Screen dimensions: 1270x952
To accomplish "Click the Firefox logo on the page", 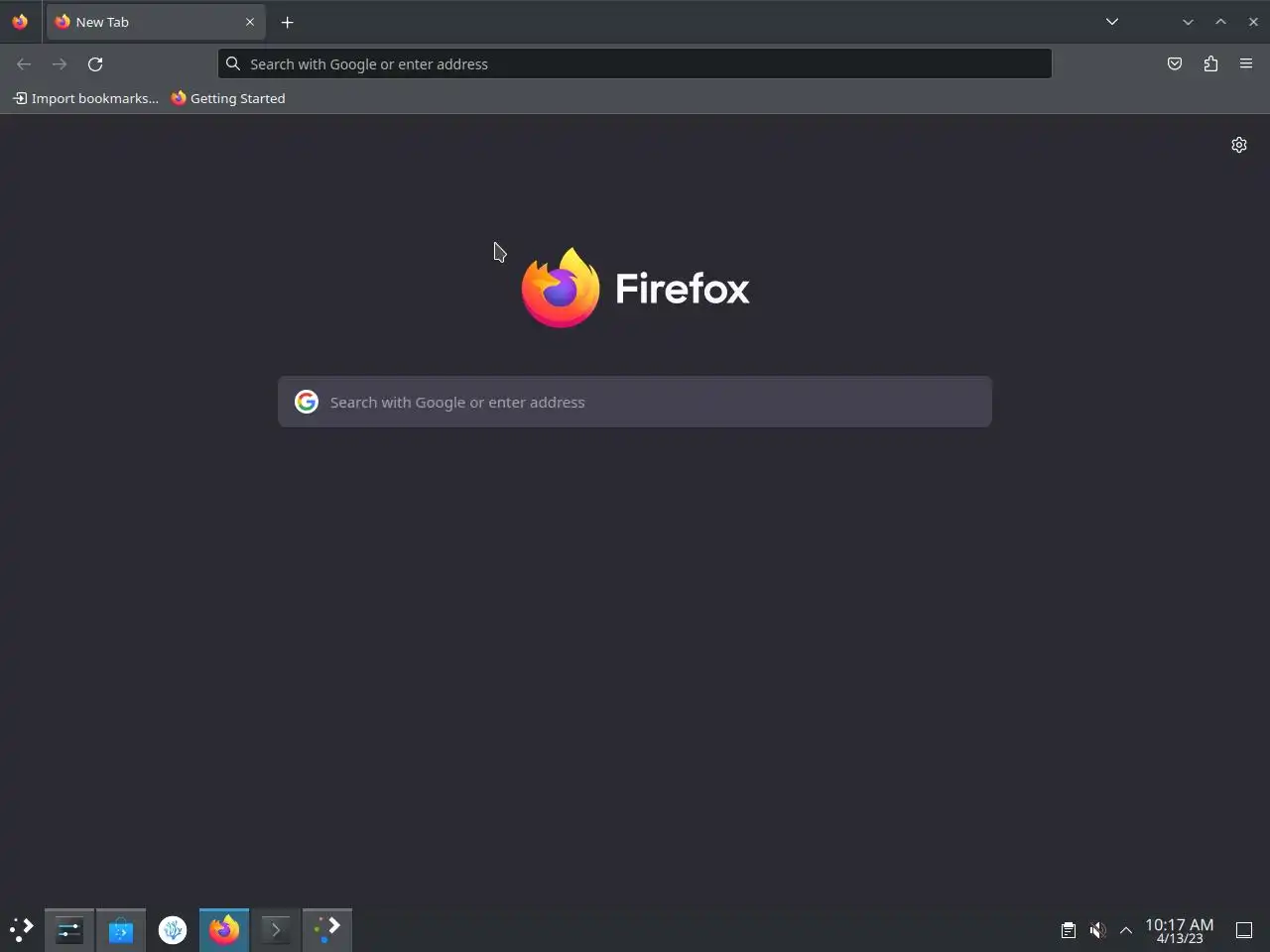I will tap(635, 288).
